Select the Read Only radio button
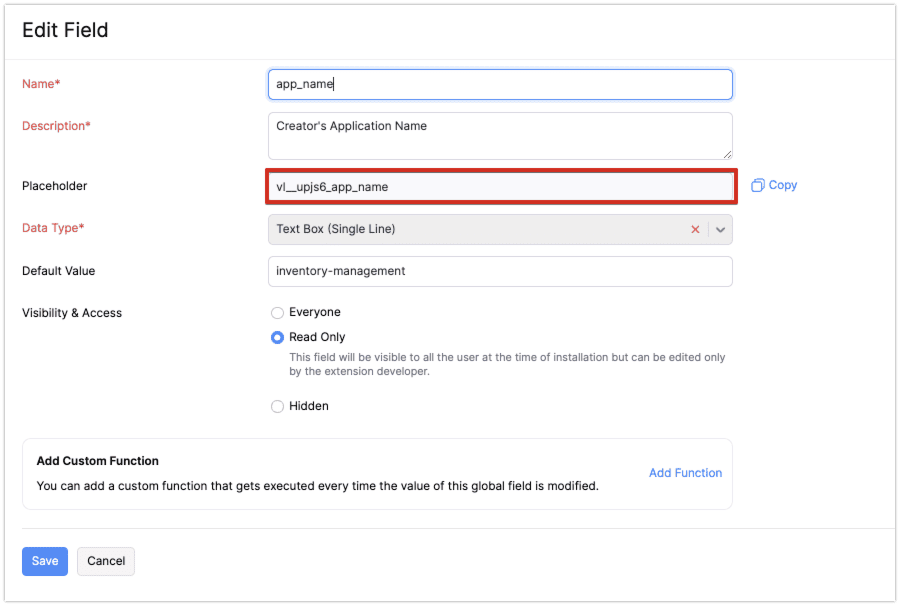Image resolution: width=900 pixels, height=606 pixels. 277,337
